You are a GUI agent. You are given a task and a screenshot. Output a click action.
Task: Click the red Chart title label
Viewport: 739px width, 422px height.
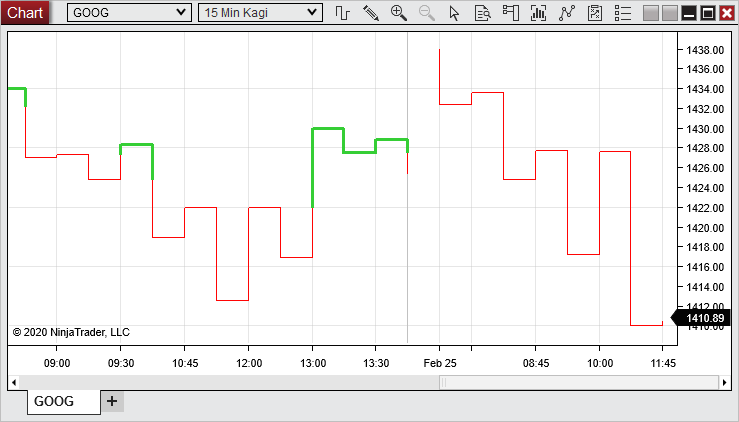25,13
